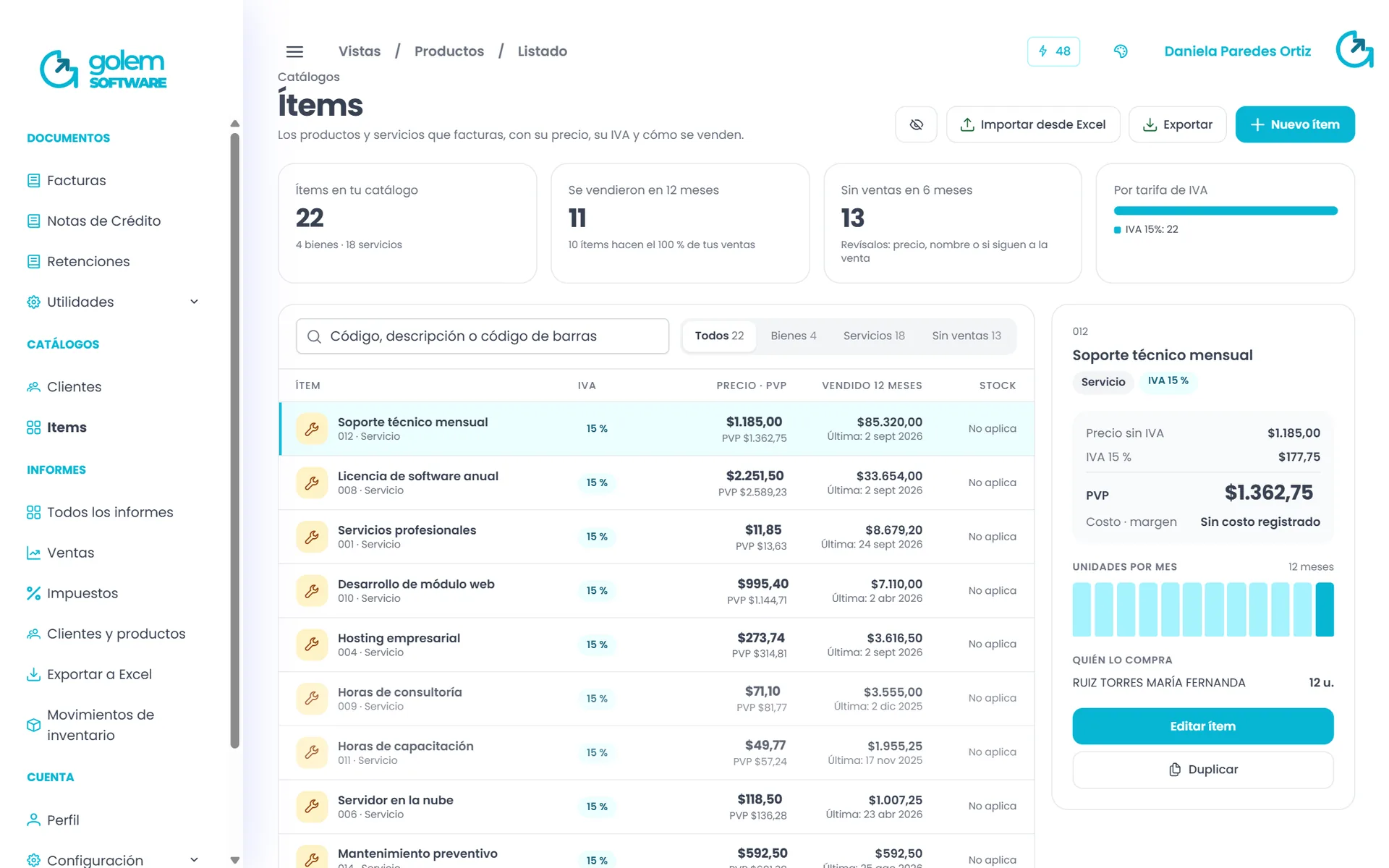This screenshot has height=868, width=1389.
Task: Click the Golem user avatar logo
Action: click(1354, 50)
